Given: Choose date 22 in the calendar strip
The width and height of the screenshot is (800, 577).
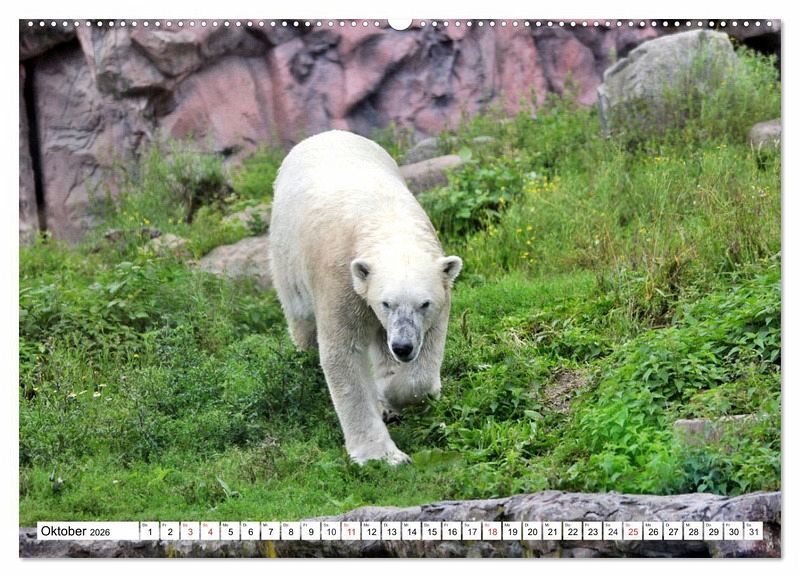Looking at the screenshot, I should click(x=572, y=531).
